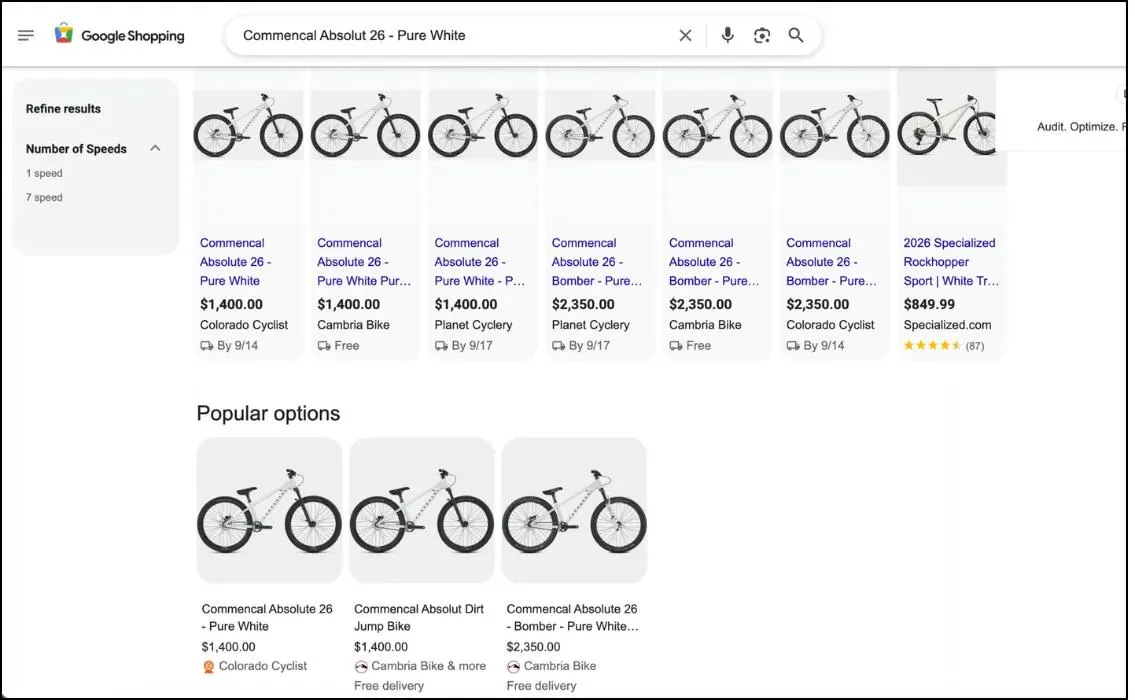
Task: Click bike image above Colorado Cyclist $1,400 listing
Action: (248, 125)
